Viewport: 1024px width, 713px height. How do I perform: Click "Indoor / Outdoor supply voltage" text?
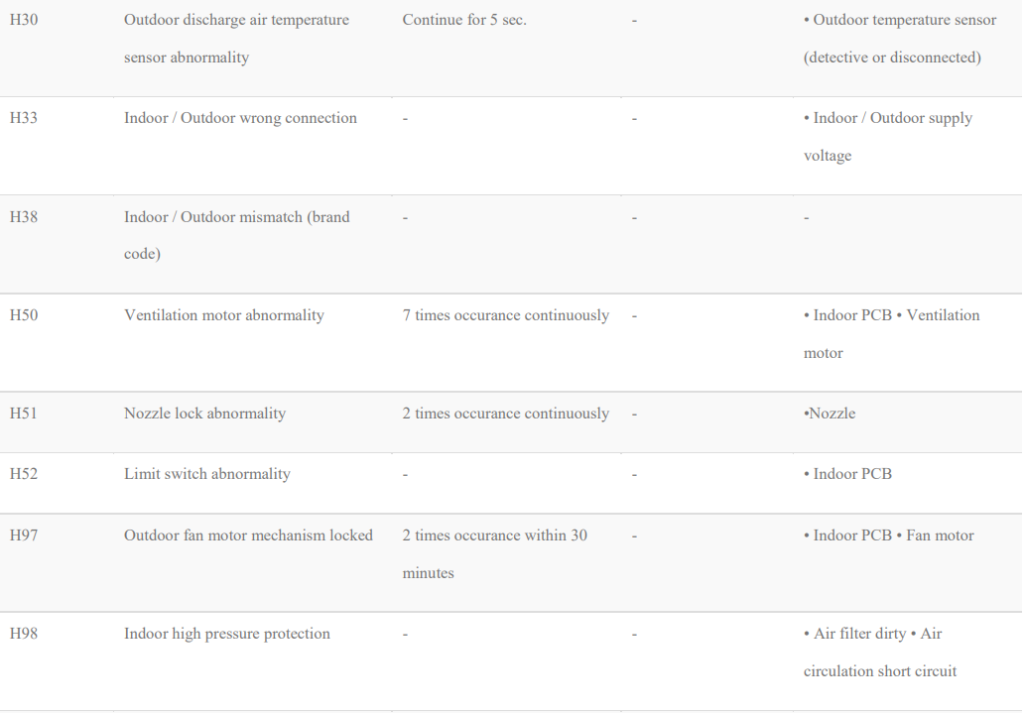click(x=888, y=136)
